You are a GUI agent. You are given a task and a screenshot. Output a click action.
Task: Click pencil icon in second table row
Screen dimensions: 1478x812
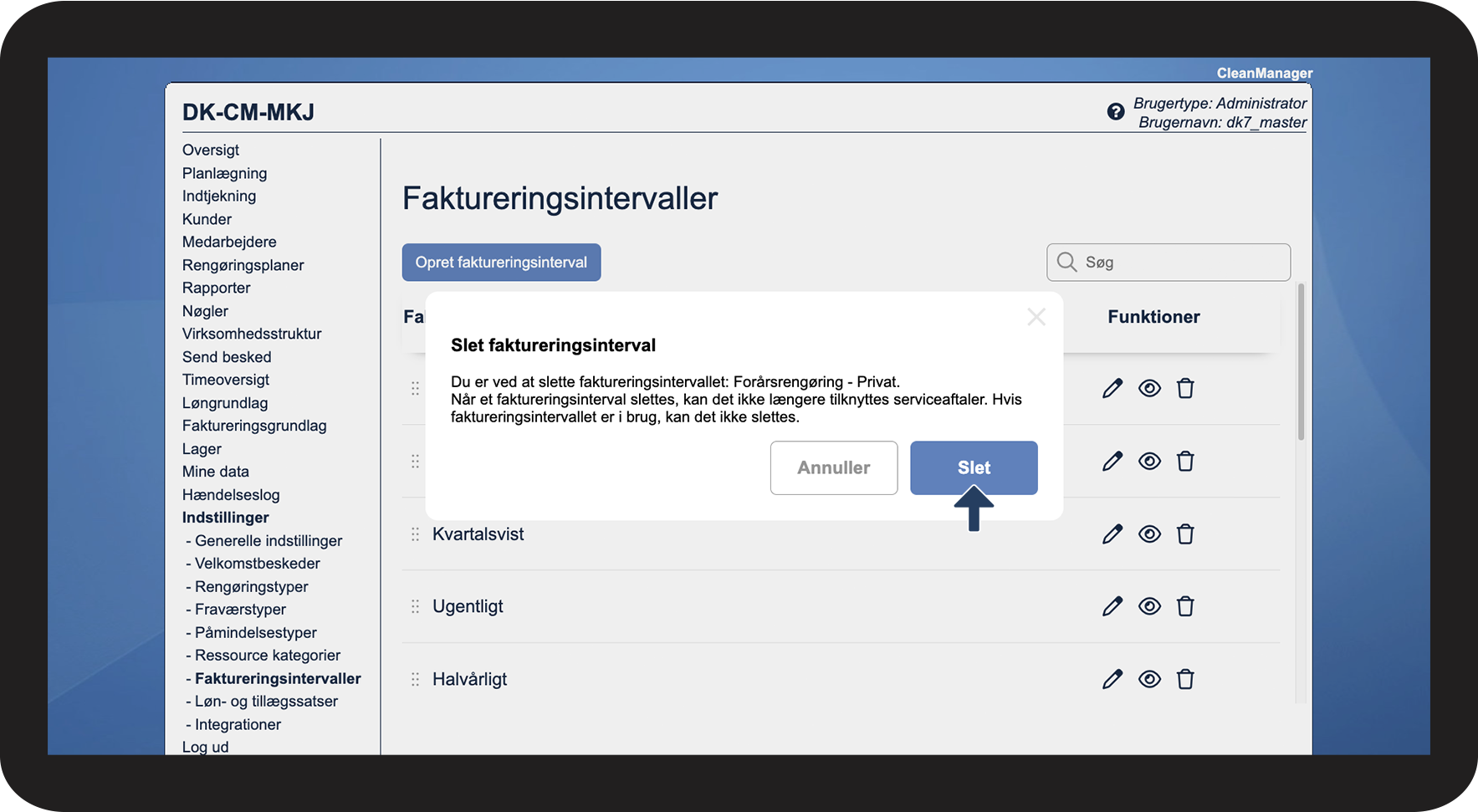1112,461
